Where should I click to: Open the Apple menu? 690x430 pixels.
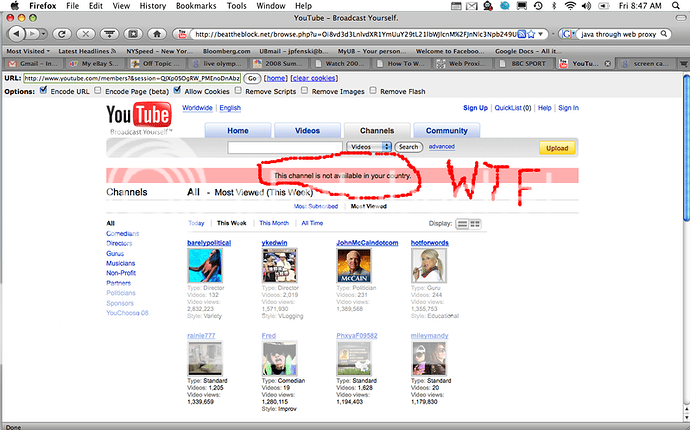coord(15,6)
